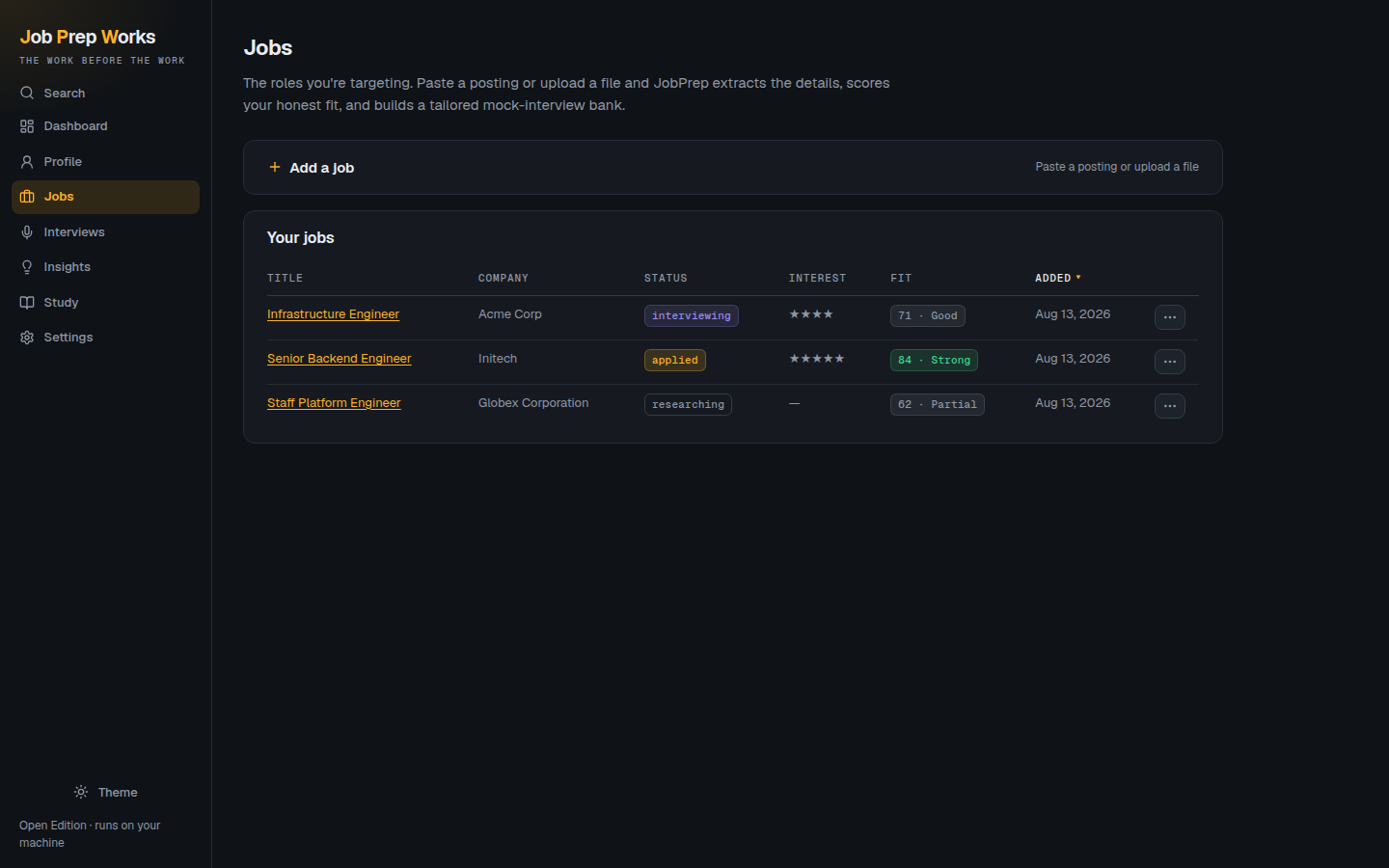
Task: Select the Jobs sidebar item
Action: [105, 197]
